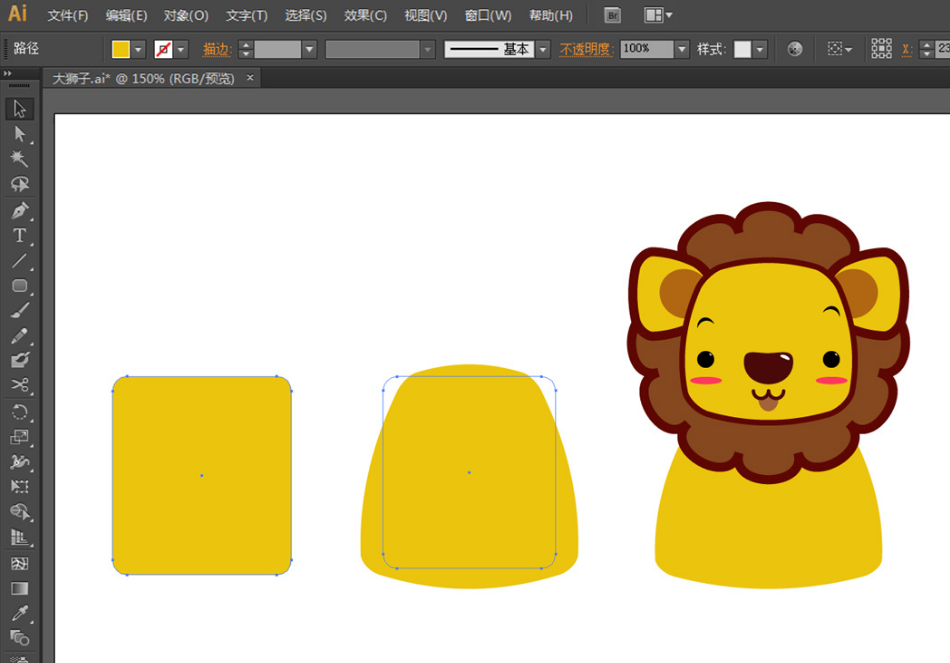
Task: Select the Eyedropper tool
Action: [19, 612]
